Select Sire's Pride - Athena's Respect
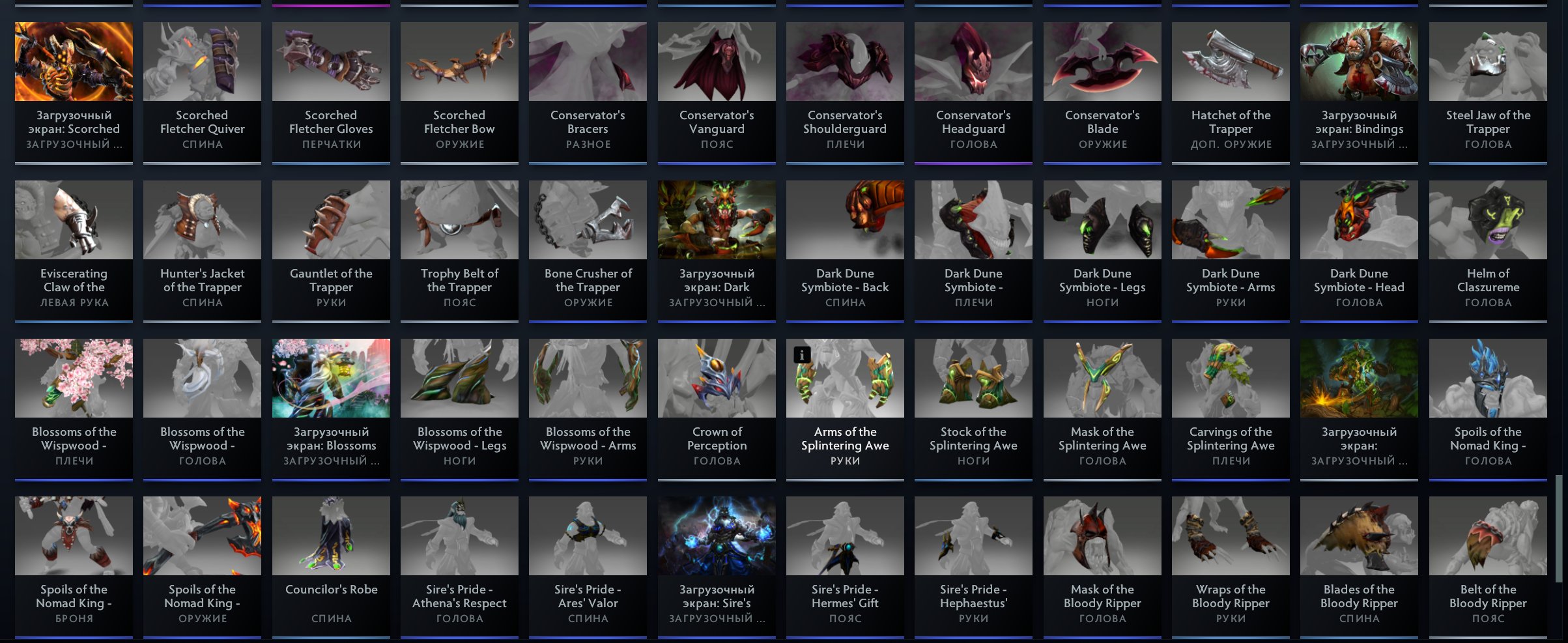Viewport: 1568px width, 643px height. coord(459,567)
